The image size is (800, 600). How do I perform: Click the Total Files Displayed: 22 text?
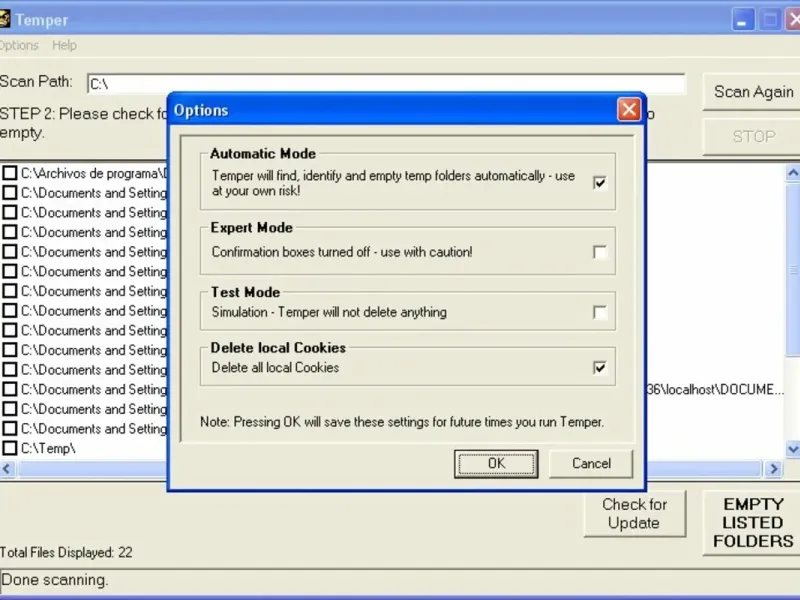(66, 552)
